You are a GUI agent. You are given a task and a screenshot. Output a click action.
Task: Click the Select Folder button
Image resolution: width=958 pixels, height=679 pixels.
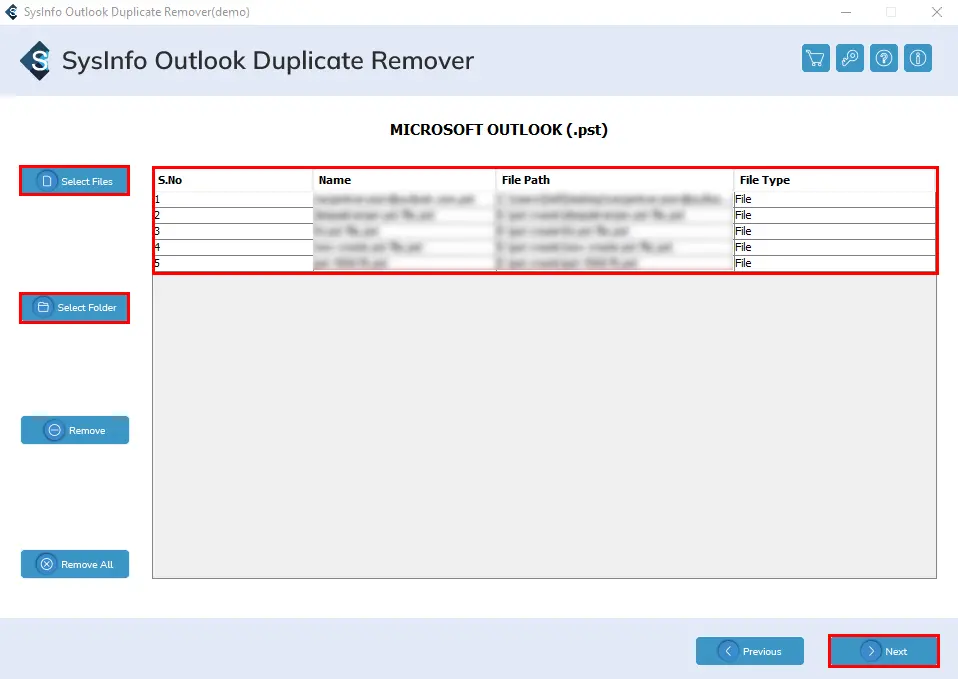click(75, 307)
